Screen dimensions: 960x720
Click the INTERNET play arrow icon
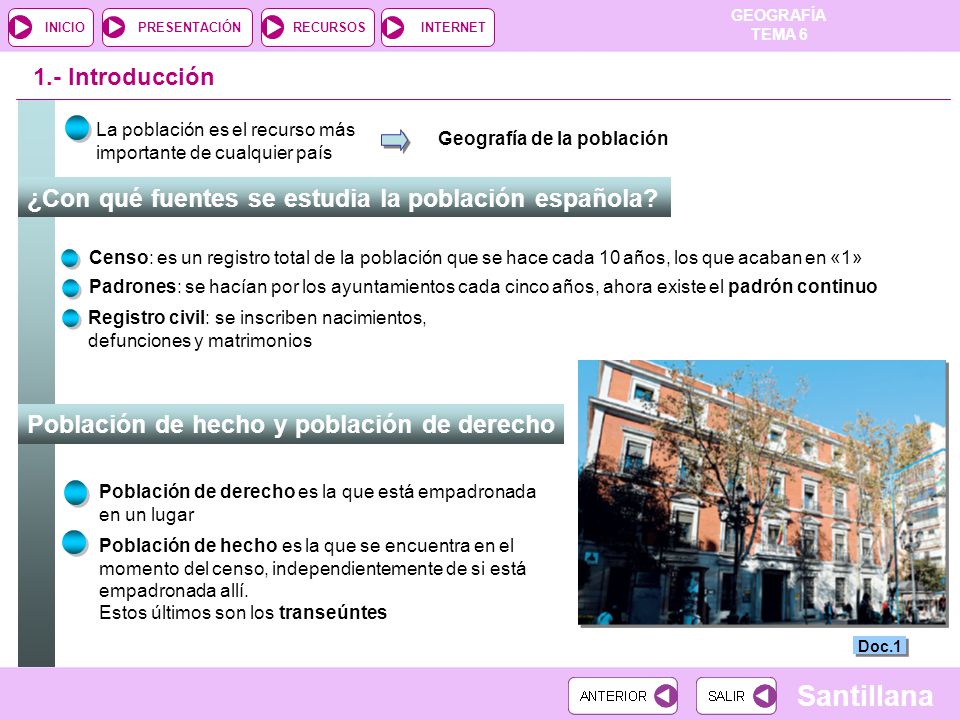point(393,27)
